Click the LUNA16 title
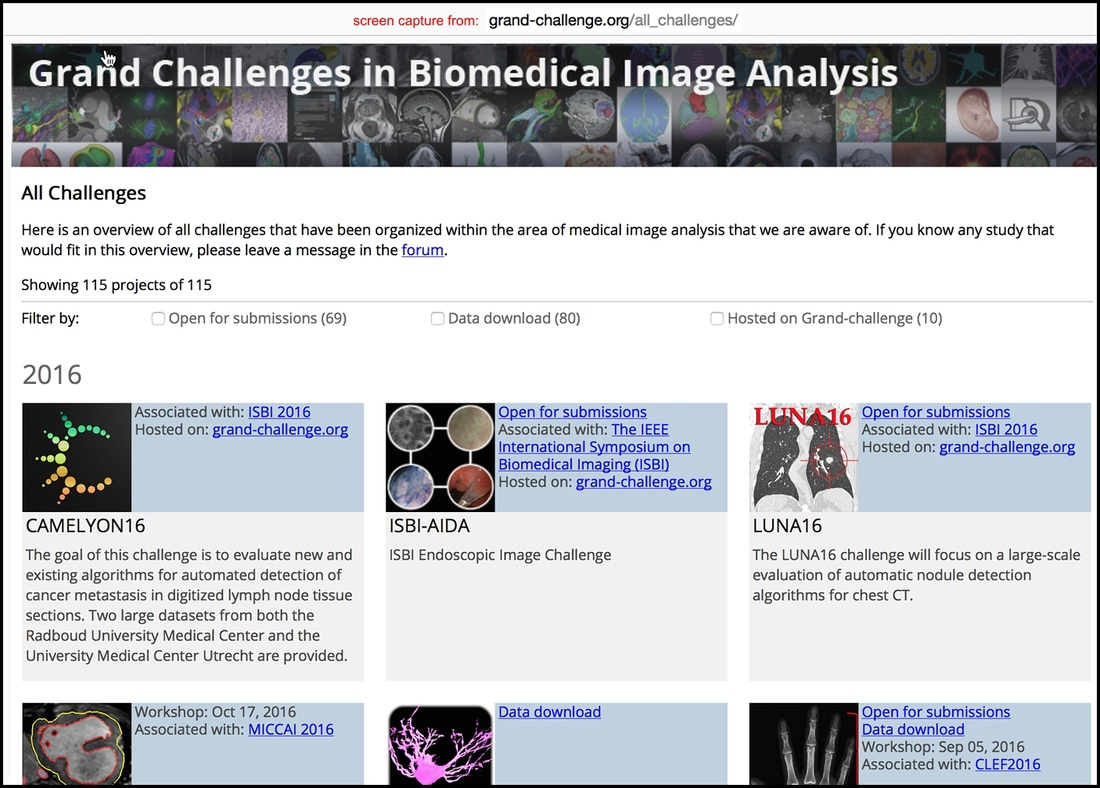The height and width of the screenshot is (788, 1100). point(787,526)
